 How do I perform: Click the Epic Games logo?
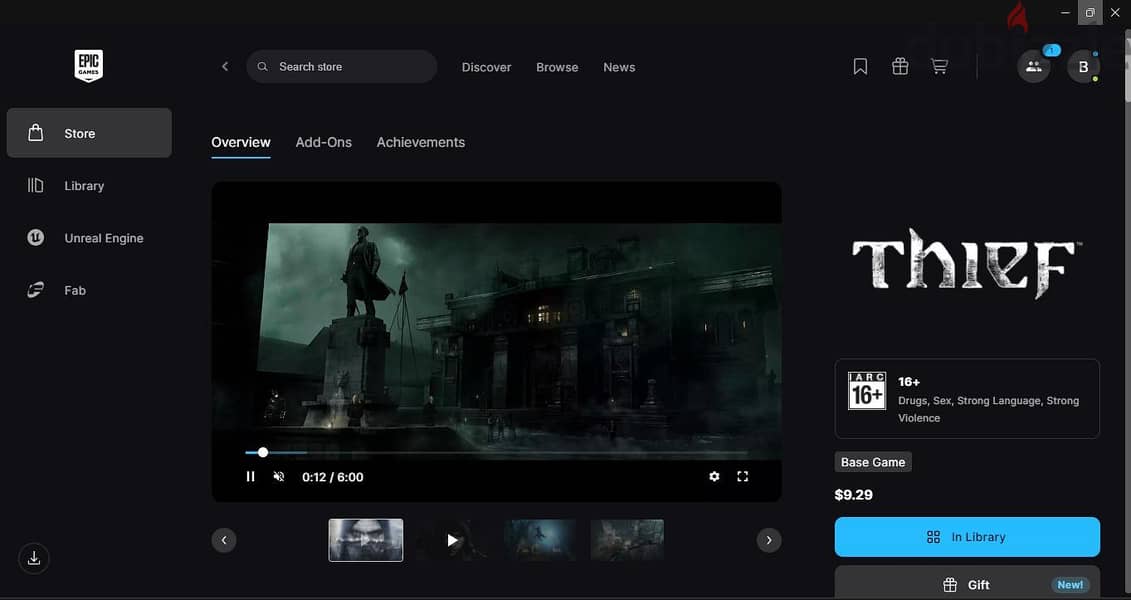(x=89, y=66)
